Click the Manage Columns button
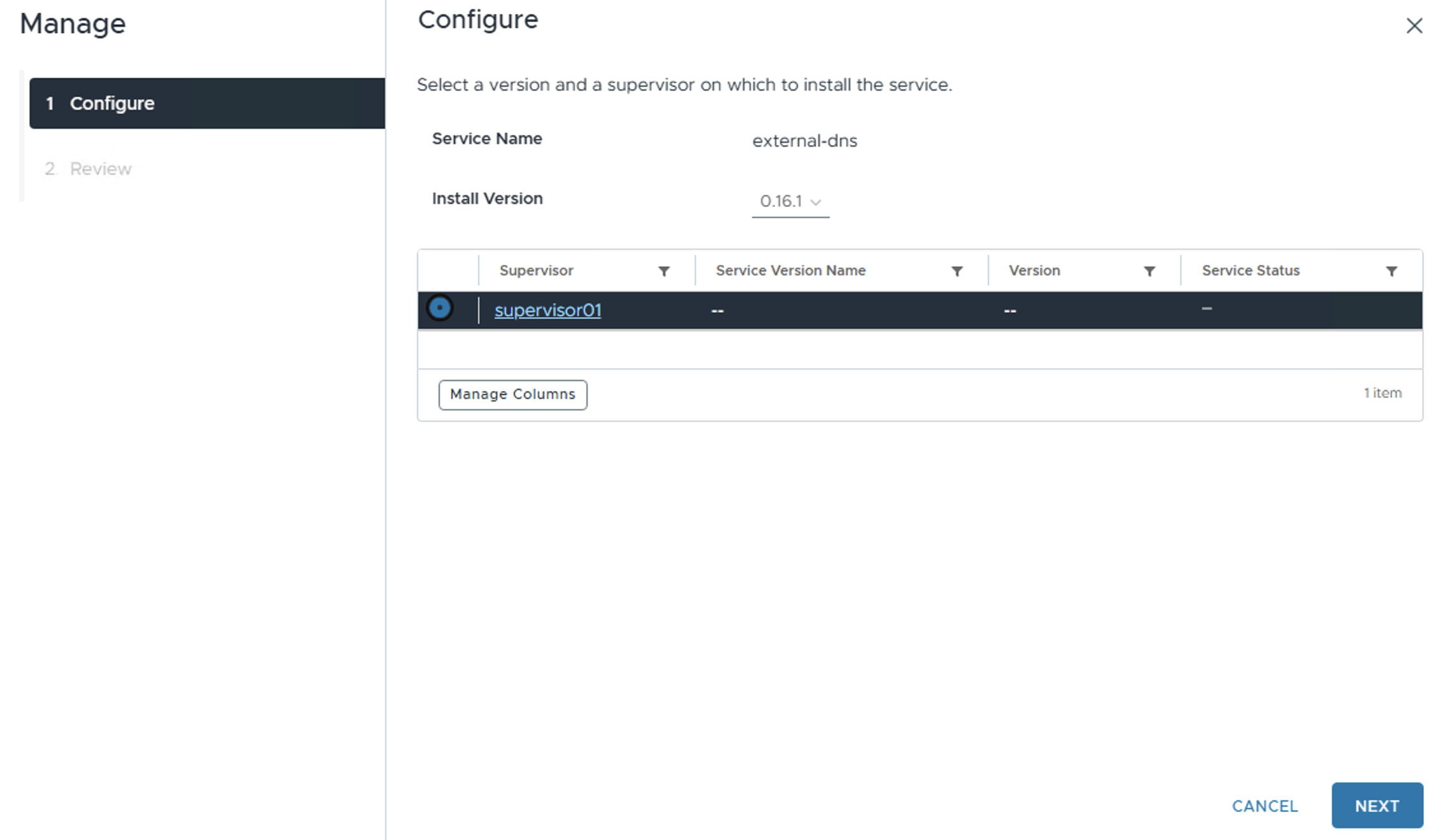Image resolution: width=1443 pixels, height=840 pixels. (512, 395)
